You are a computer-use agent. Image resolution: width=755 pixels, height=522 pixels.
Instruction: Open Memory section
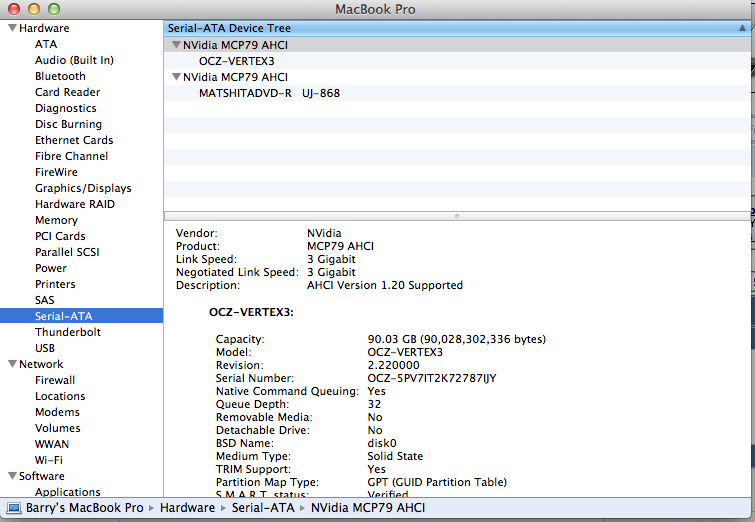(56, 220)
